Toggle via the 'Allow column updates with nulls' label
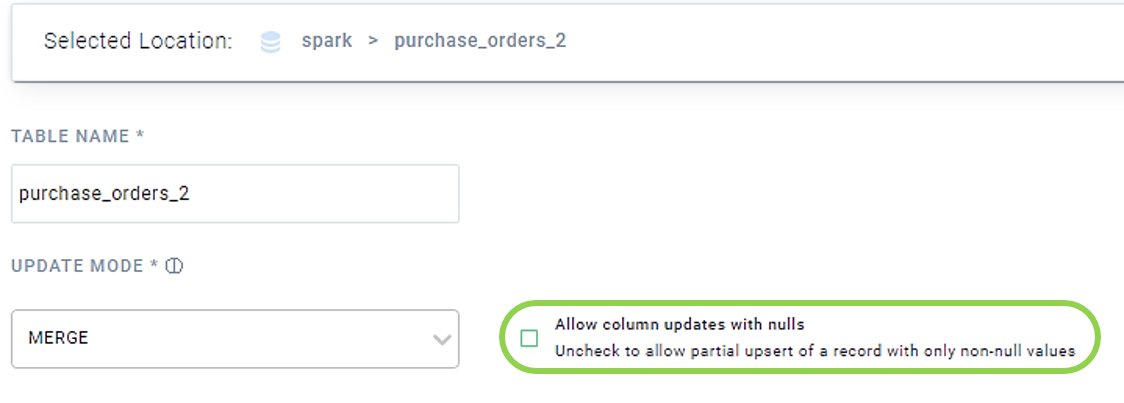The height and width of the screenshot is (403, 1124). pos(680,324)
